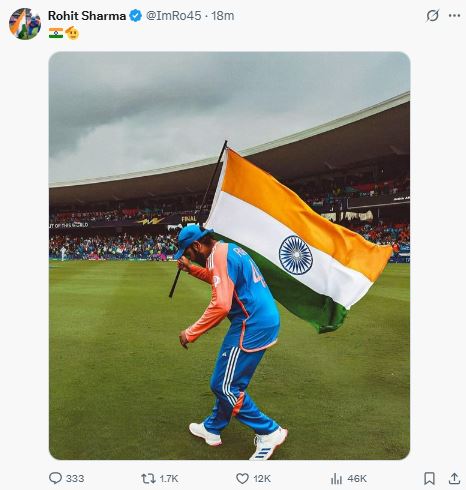
Task: Open the flag photo in full view
Action: pyautogui.click(x=229, y=256)
